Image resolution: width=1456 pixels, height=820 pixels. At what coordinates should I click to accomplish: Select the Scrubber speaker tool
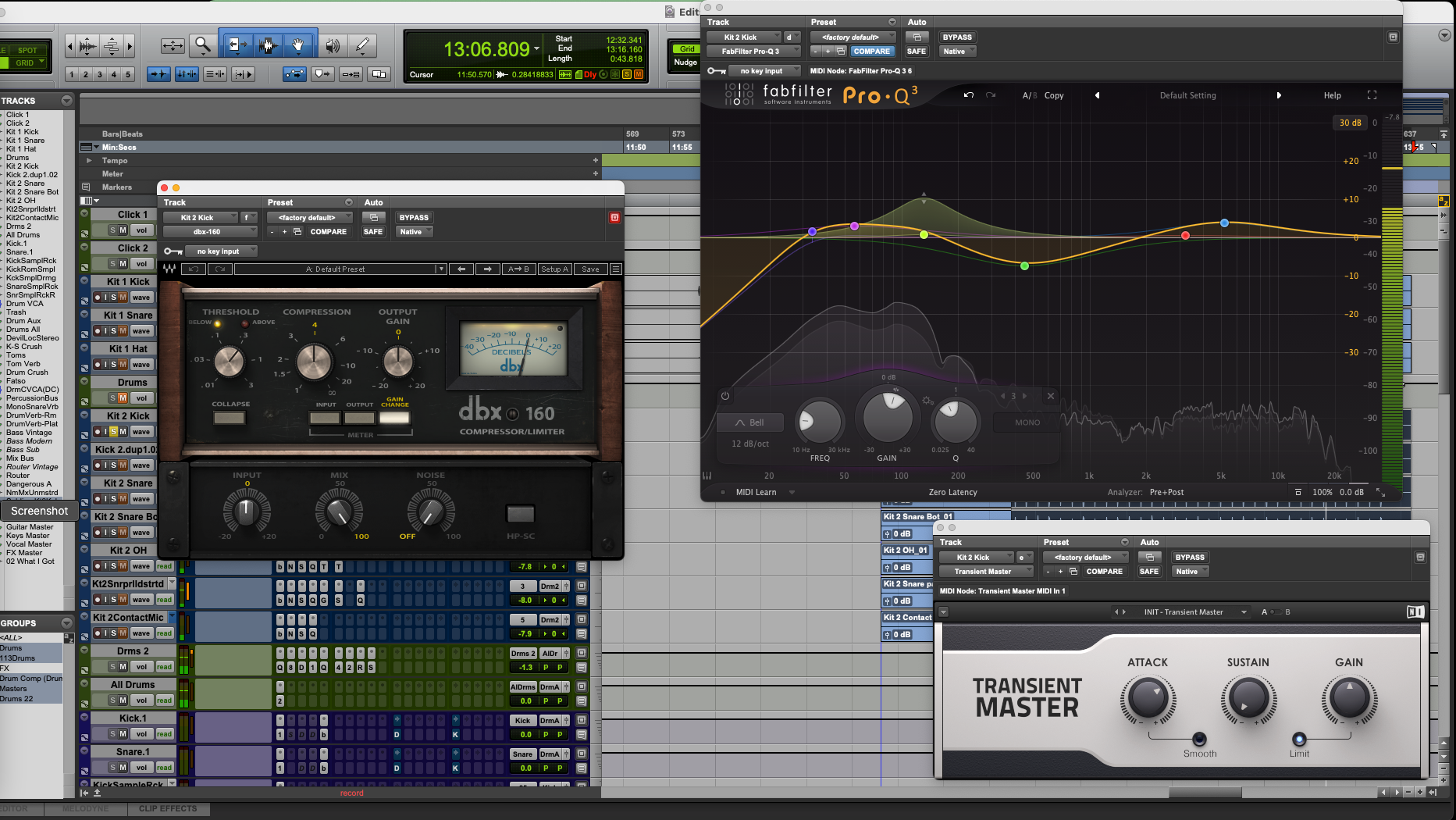(x=333, y=46)
